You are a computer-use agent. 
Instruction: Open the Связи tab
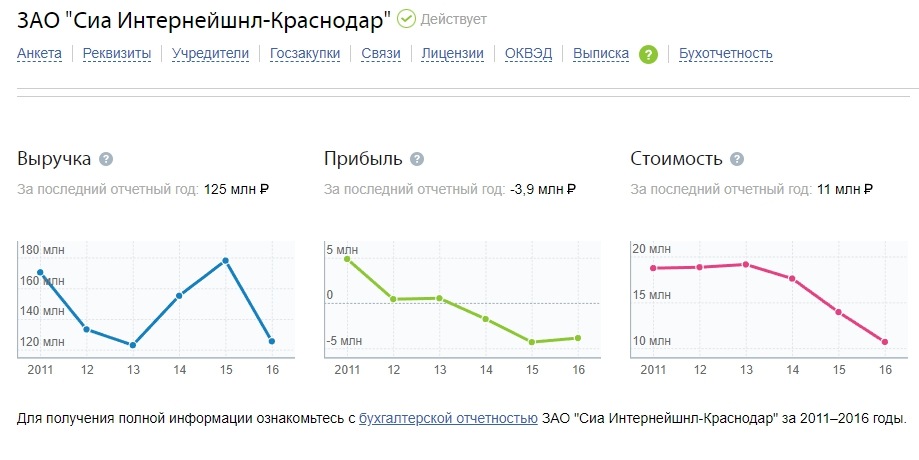381,53
